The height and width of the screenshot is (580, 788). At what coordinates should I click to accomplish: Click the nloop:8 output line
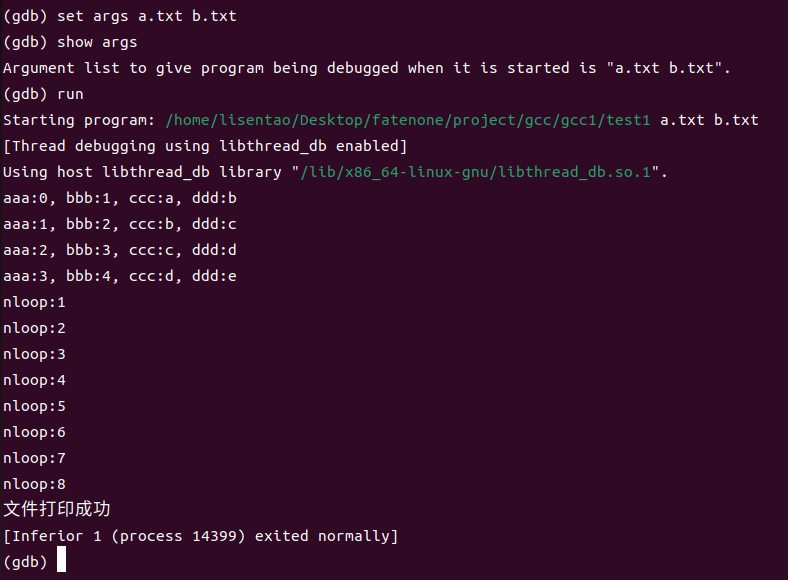(x=34, y=485)
